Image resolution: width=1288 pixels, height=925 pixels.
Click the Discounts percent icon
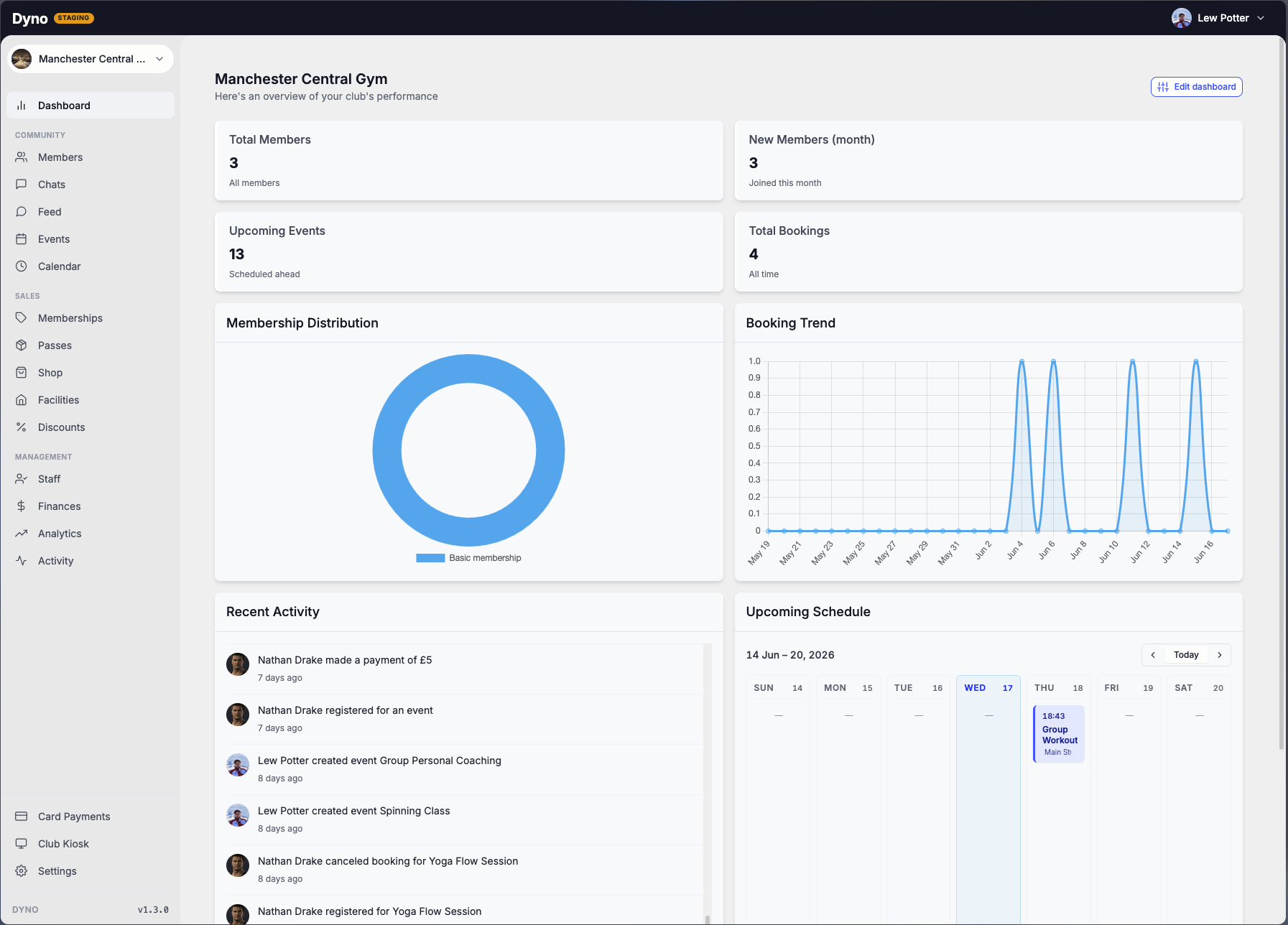point(22,427)
